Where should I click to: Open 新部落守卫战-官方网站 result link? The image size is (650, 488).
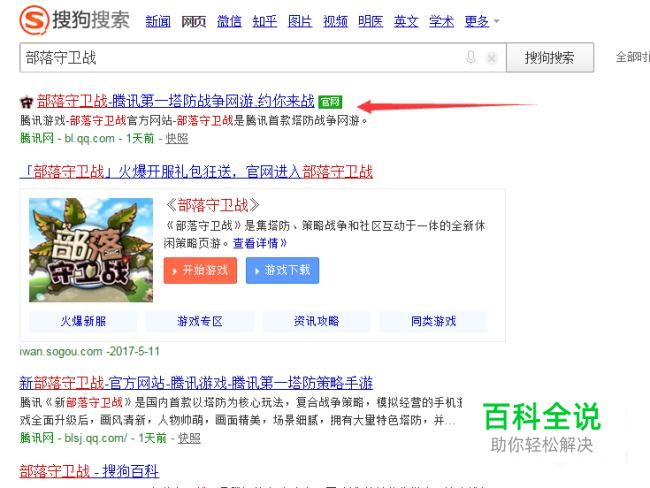196,383
